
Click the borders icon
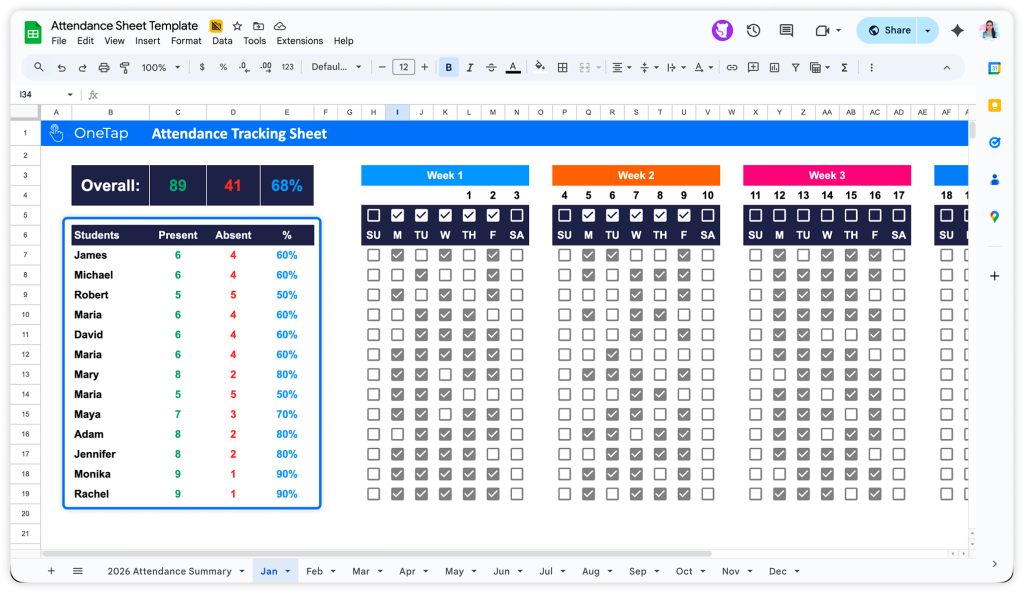(562, 67)
